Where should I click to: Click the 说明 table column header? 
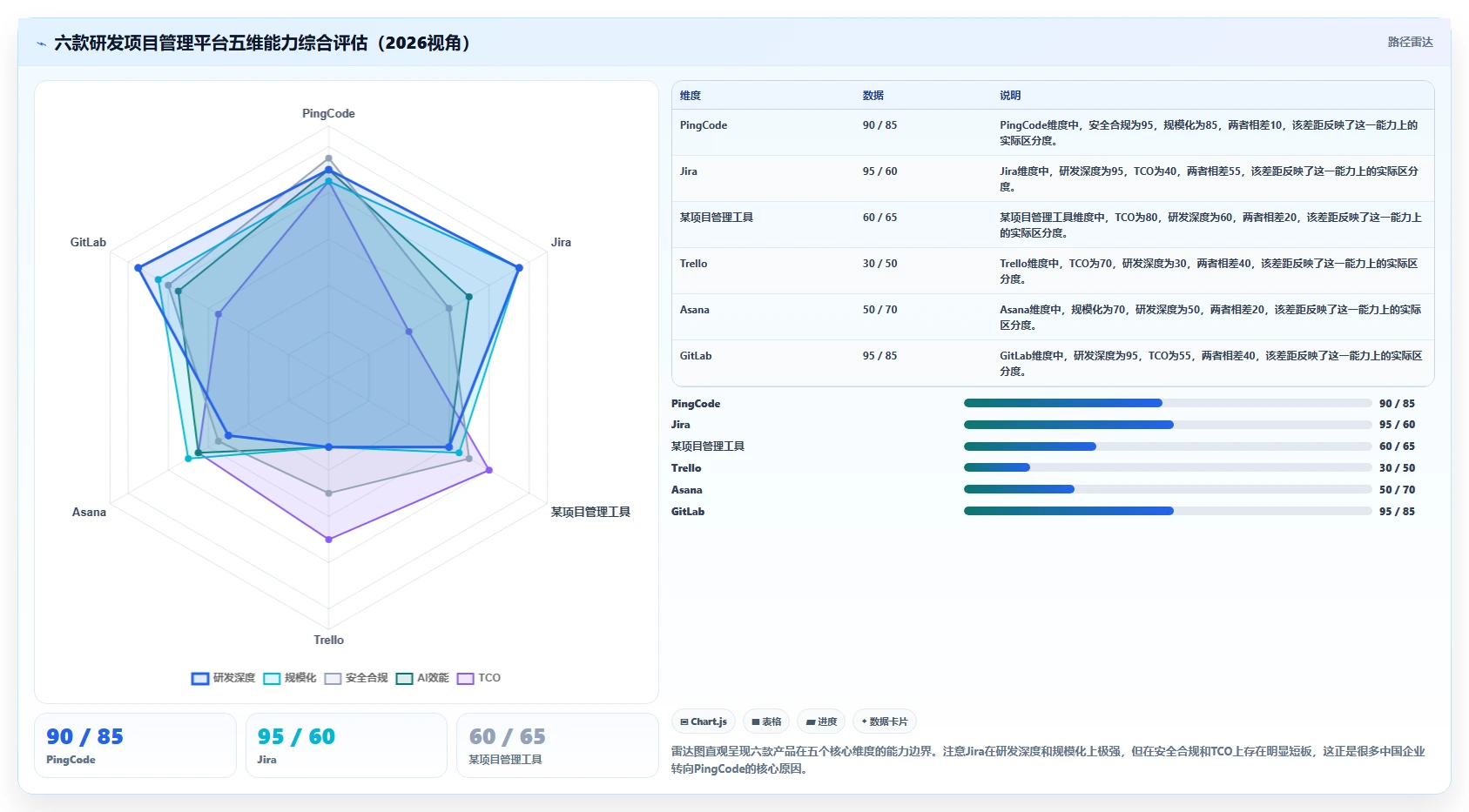click(x=1010, y=96)
